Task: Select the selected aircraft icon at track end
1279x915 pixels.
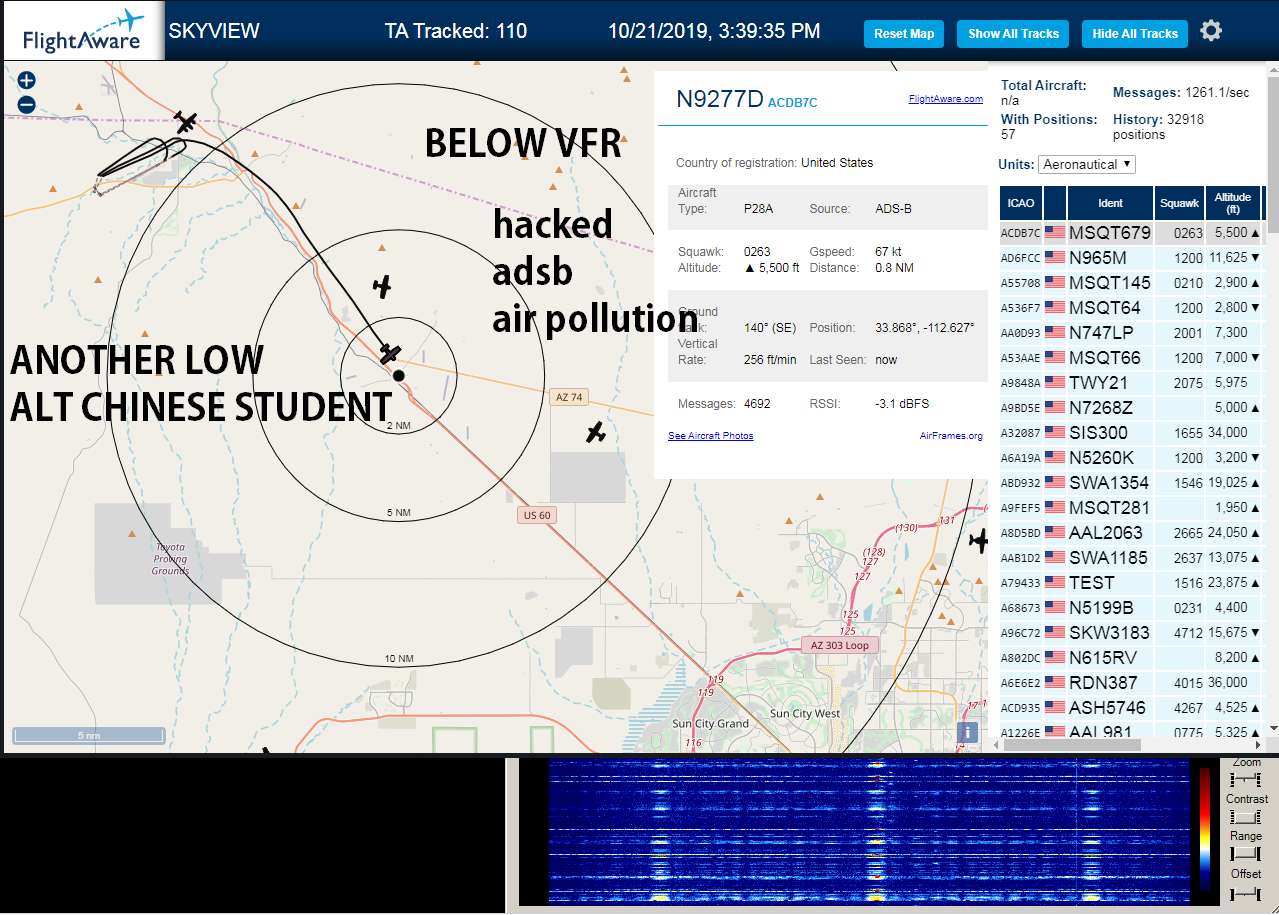Action: pyautogui.click(x=390, y=354)
